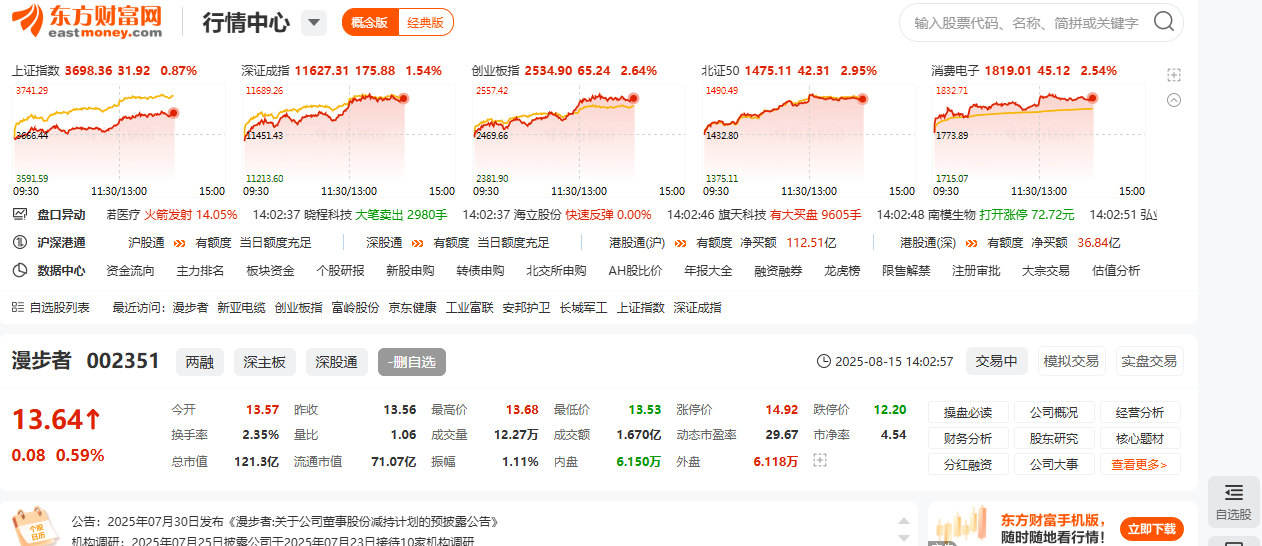Expand 查看更多> links
The image size is (1262, 546).
pos(1140,464)
